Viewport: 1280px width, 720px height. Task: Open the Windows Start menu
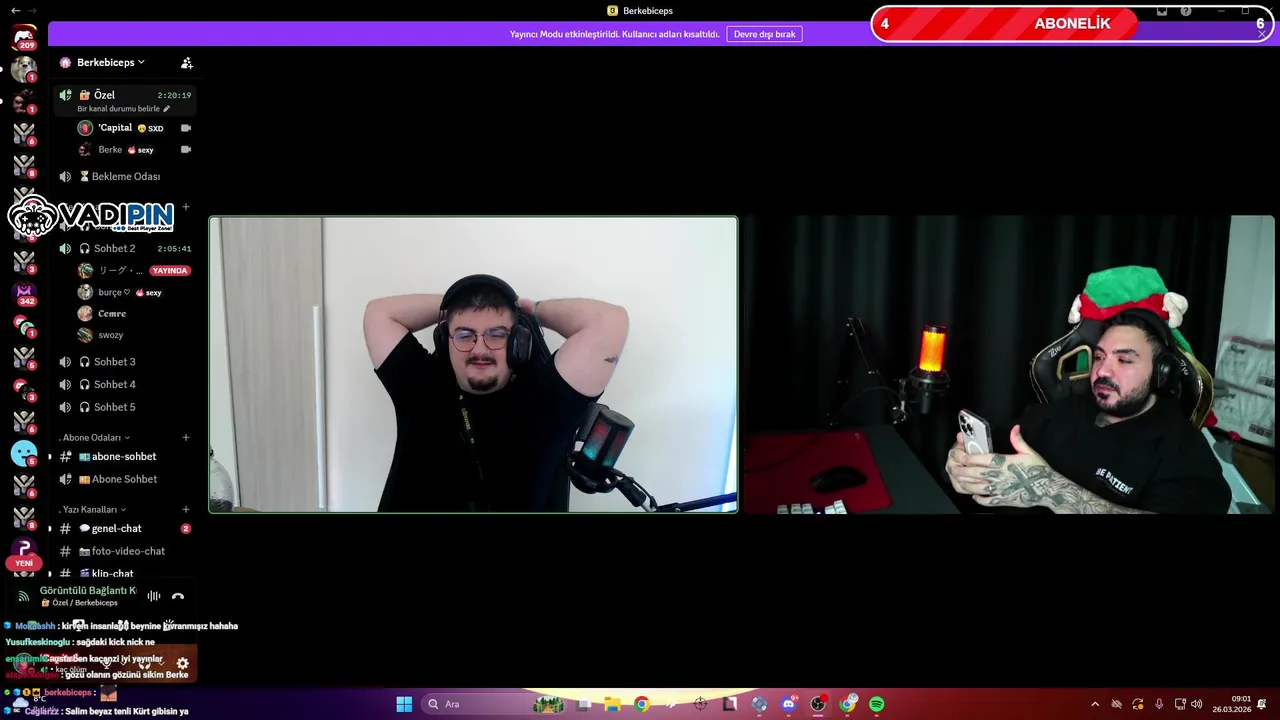coord(404,704)
